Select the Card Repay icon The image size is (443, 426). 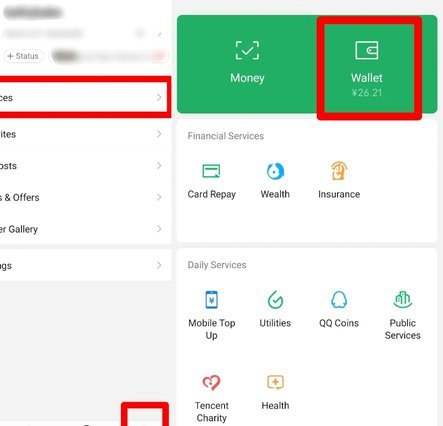point(211,171)
